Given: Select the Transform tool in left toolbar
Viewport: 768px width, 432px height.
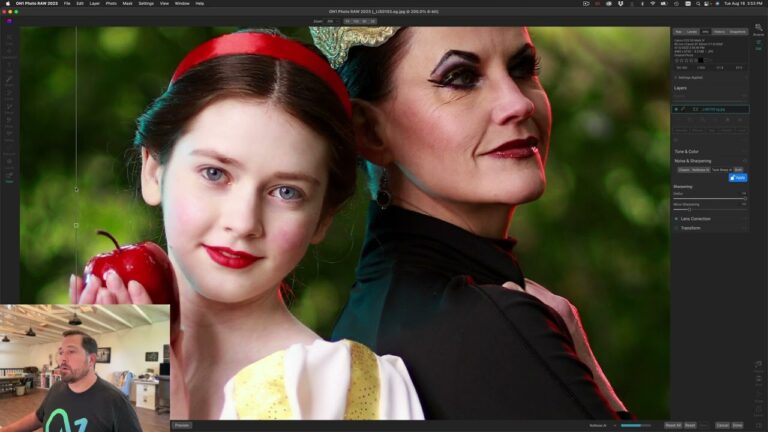Looking at the screenshot, I should pyautogui.click(x=9, y=52).
